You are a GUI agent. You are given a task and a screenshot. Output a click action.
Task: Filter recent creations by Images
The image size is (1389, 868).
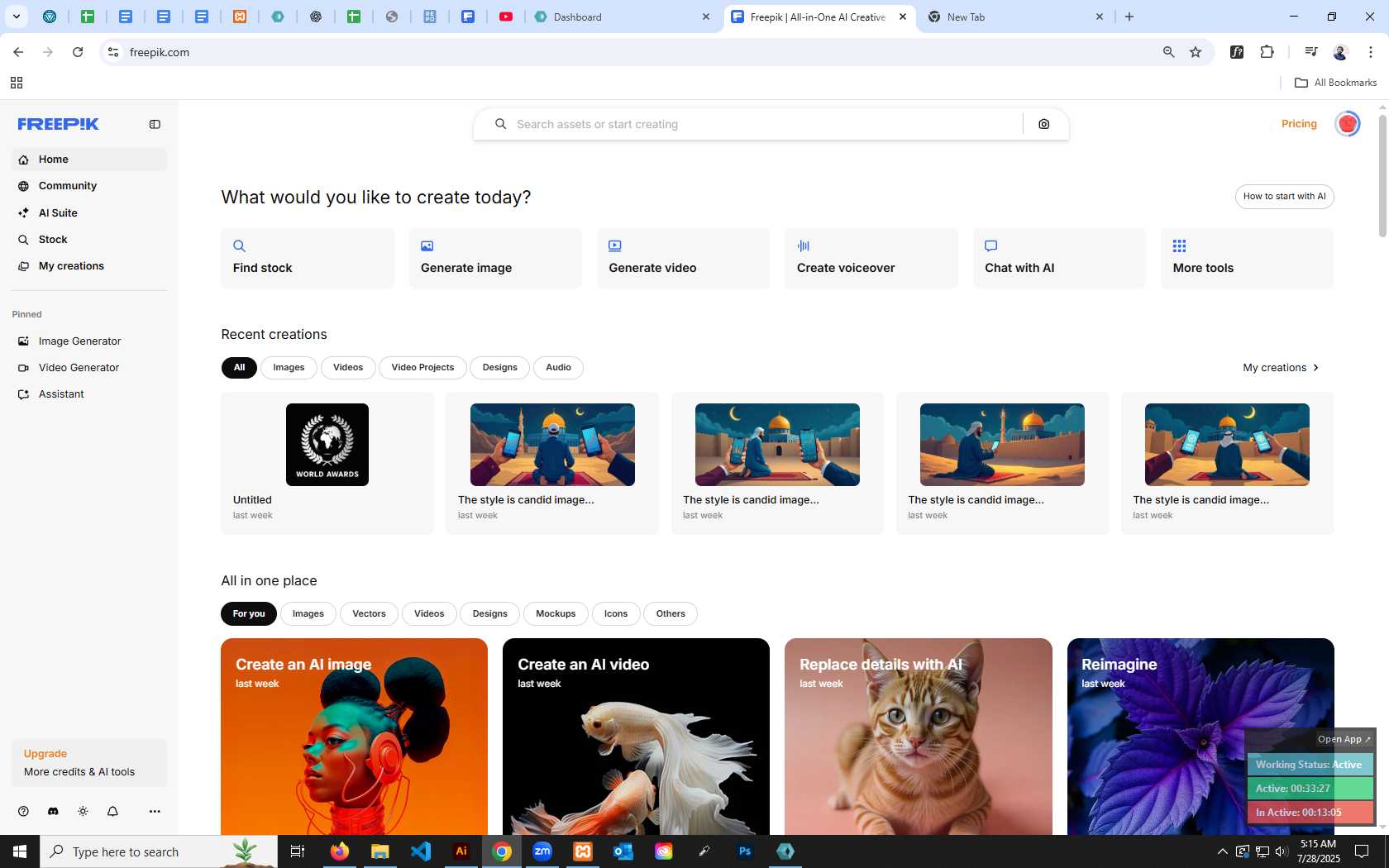289,367
